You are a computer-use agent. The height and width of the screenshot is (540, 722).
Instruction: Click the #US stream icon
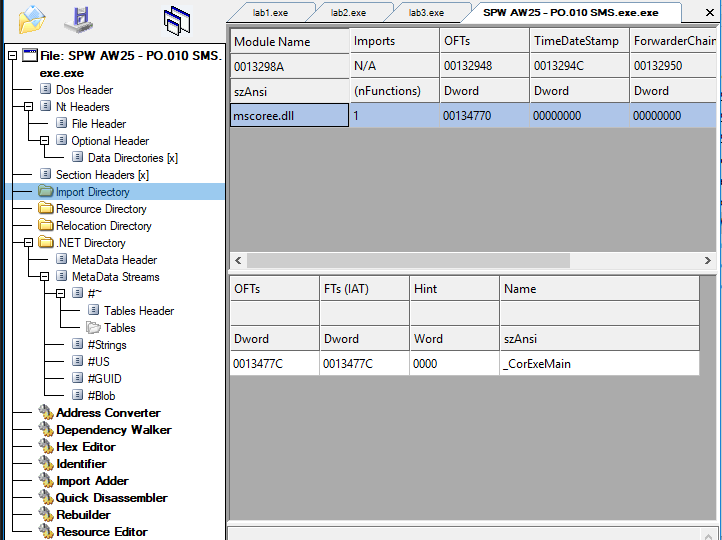pos(77,361)
